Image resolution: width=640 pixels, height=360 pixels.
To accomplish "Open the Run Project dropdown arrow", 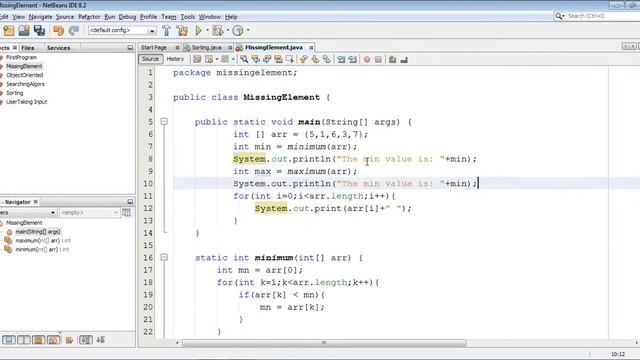I will (x=207, y=31).
